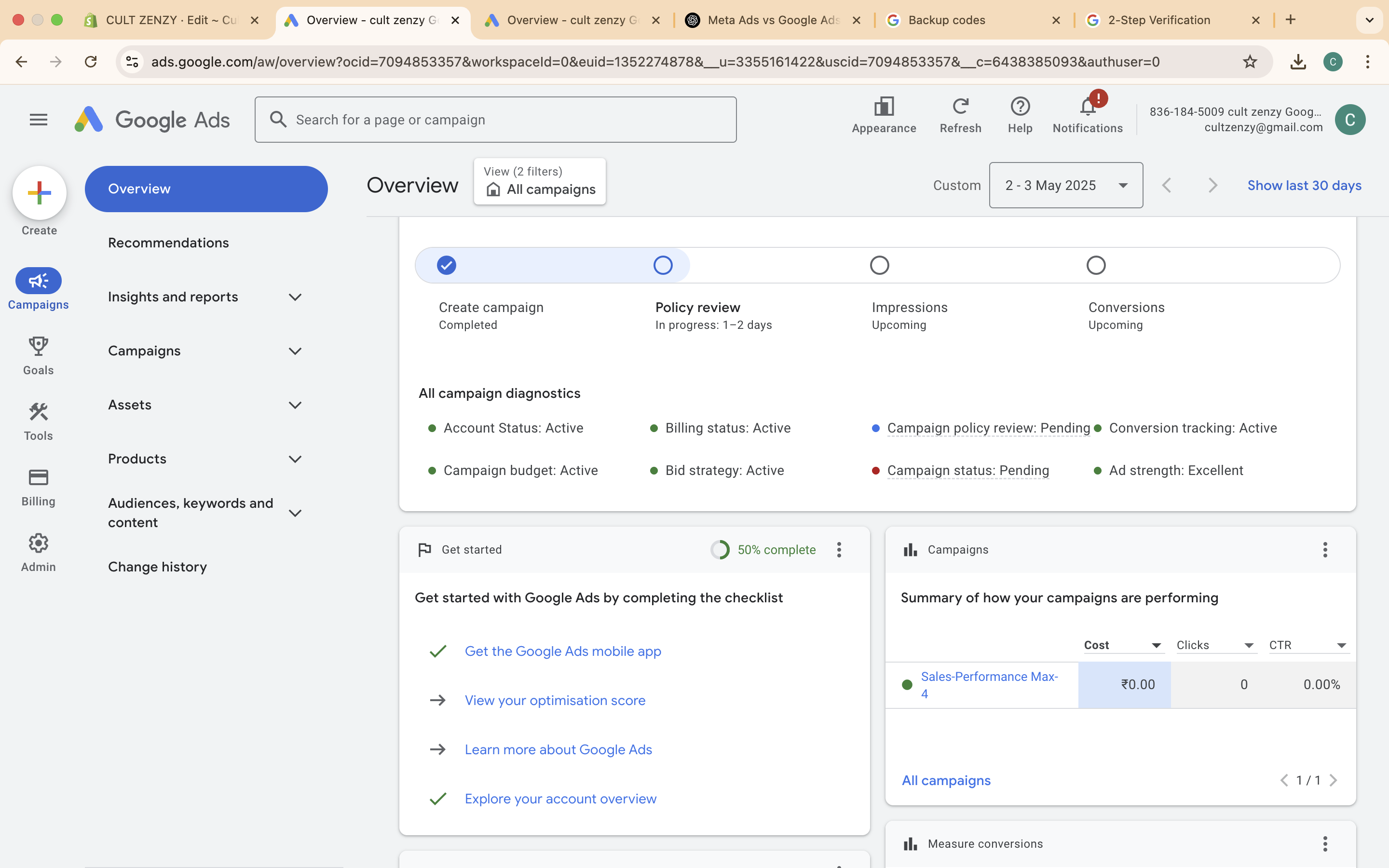Open the Tools icon in sidebar
Screen dimensions: 1389x868
[x=38, y=412]
